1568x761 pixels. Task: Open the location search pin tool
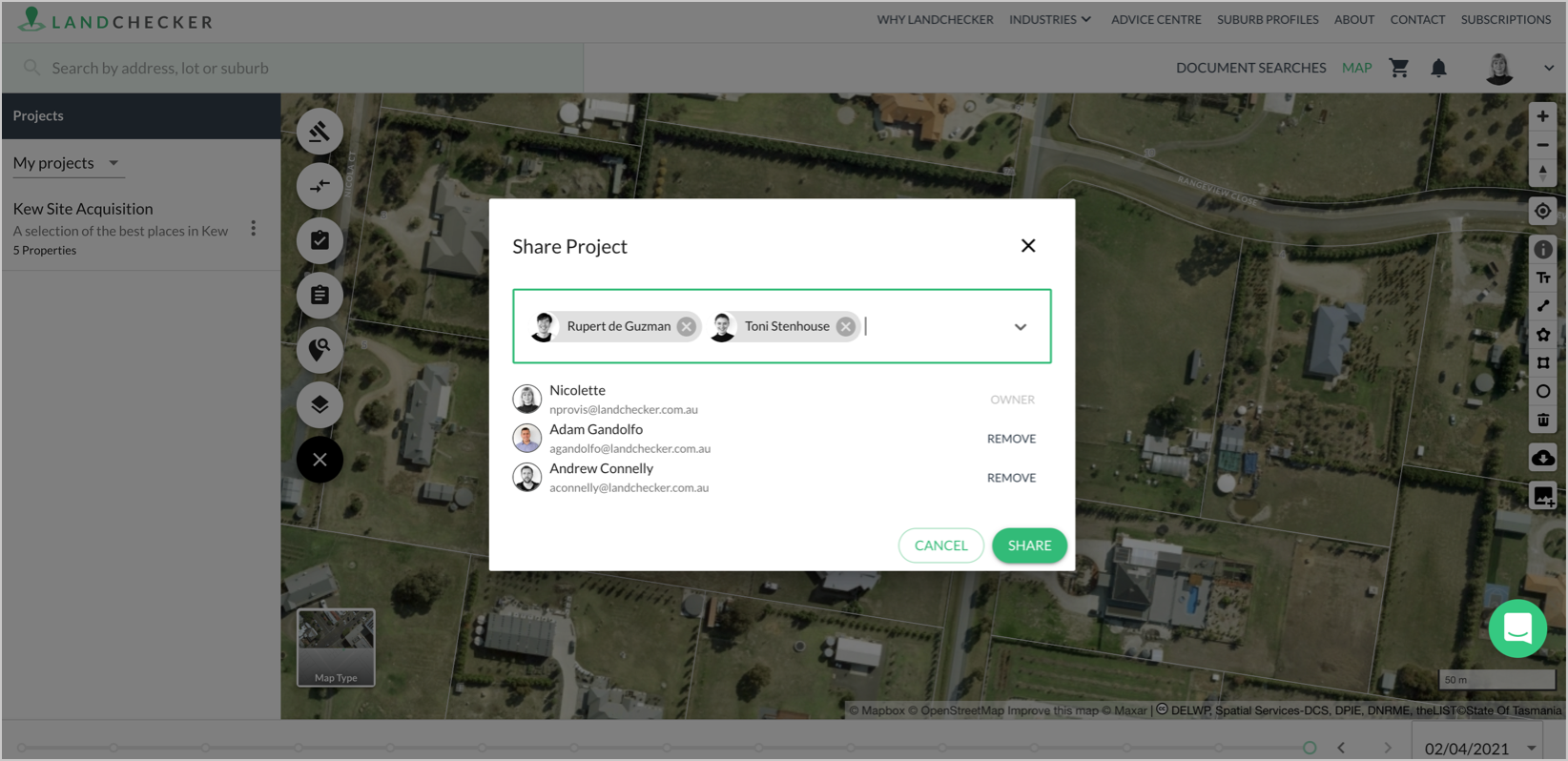coord(320,350)
